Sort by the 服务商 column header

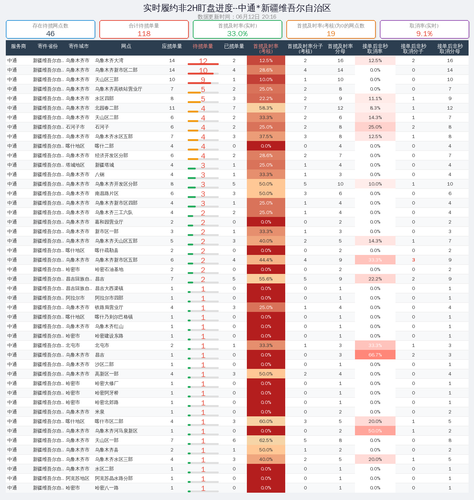pos(18,46)
